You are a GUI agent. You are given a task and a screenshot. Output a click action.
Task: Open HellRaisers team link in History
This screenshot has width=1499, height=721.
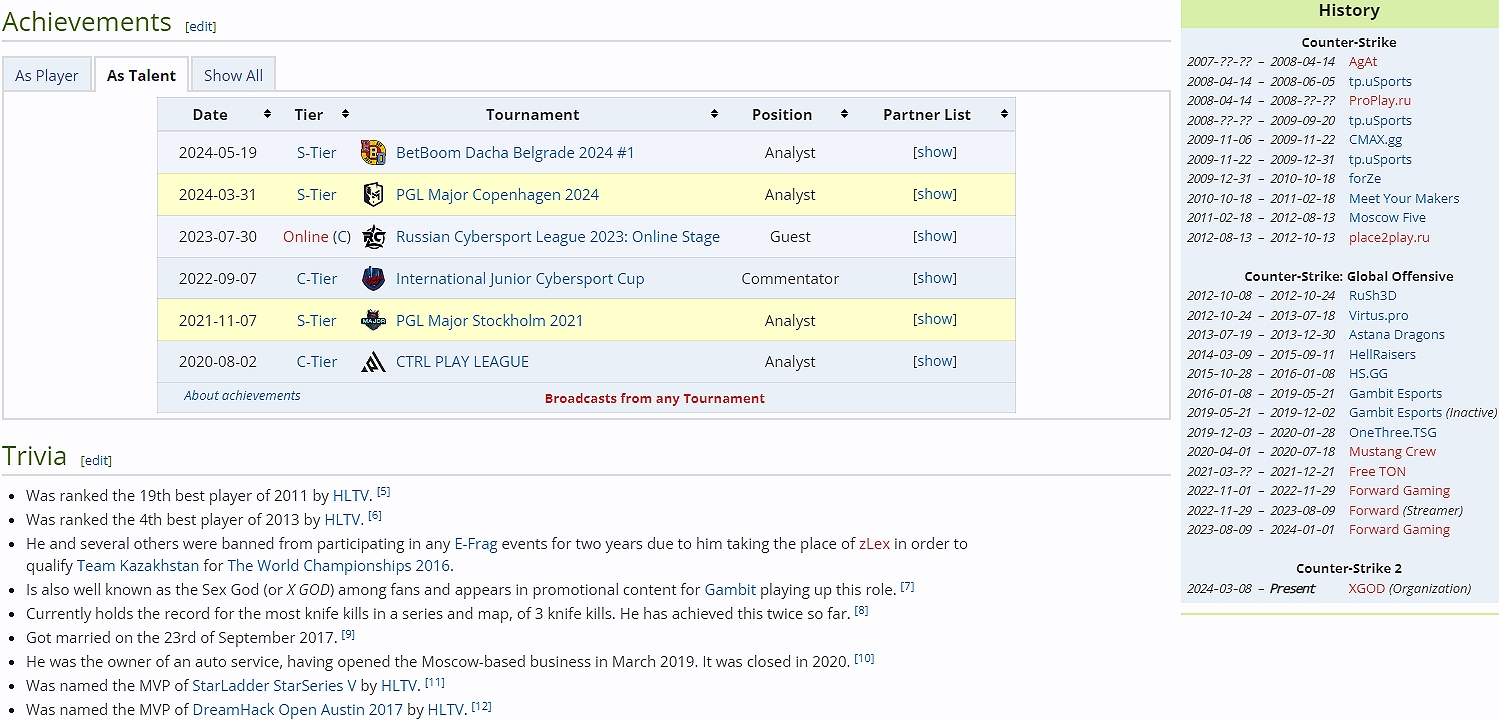[x=1382, y=355]
